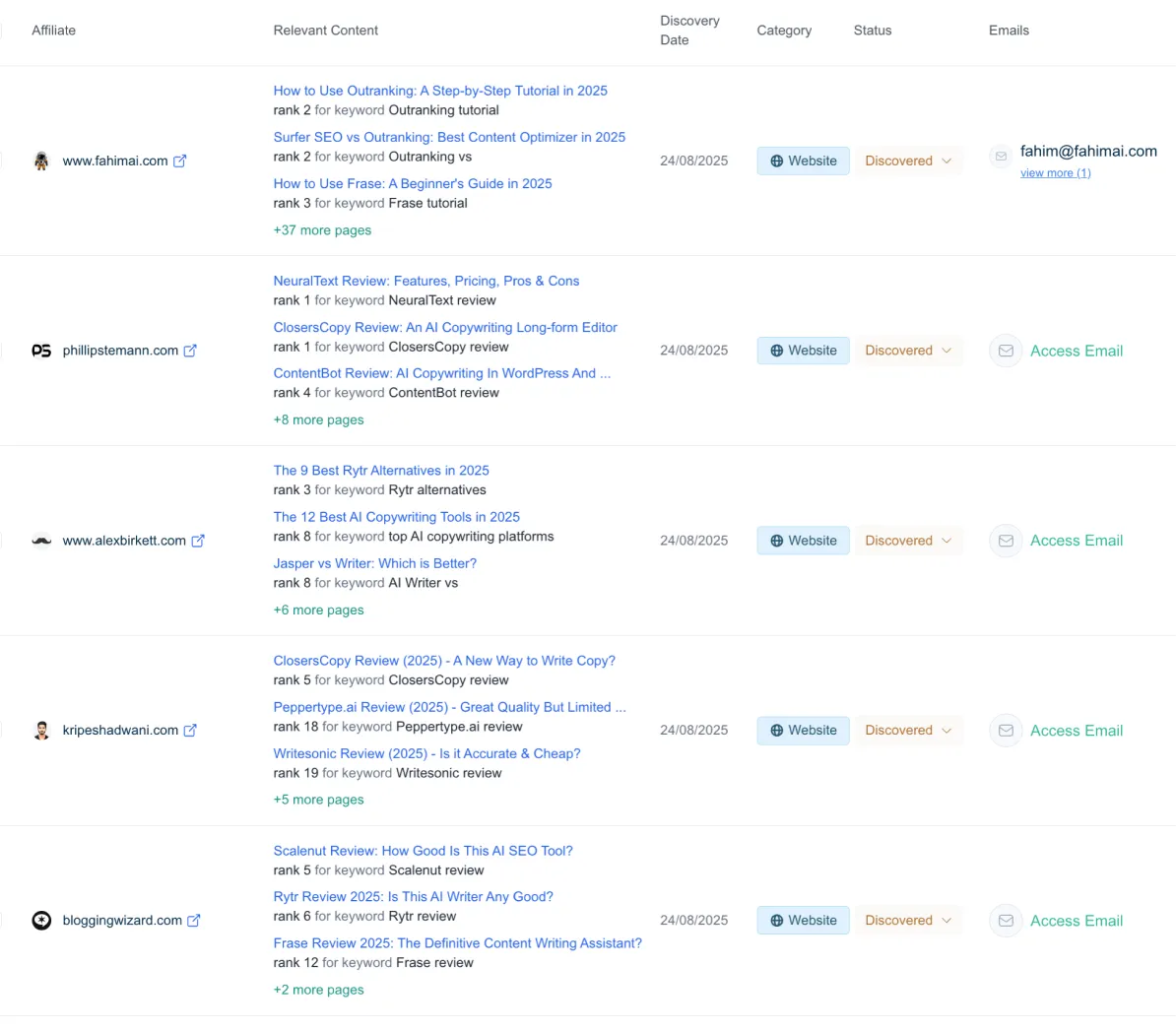Click the Status column header

[x=873, y=30]
